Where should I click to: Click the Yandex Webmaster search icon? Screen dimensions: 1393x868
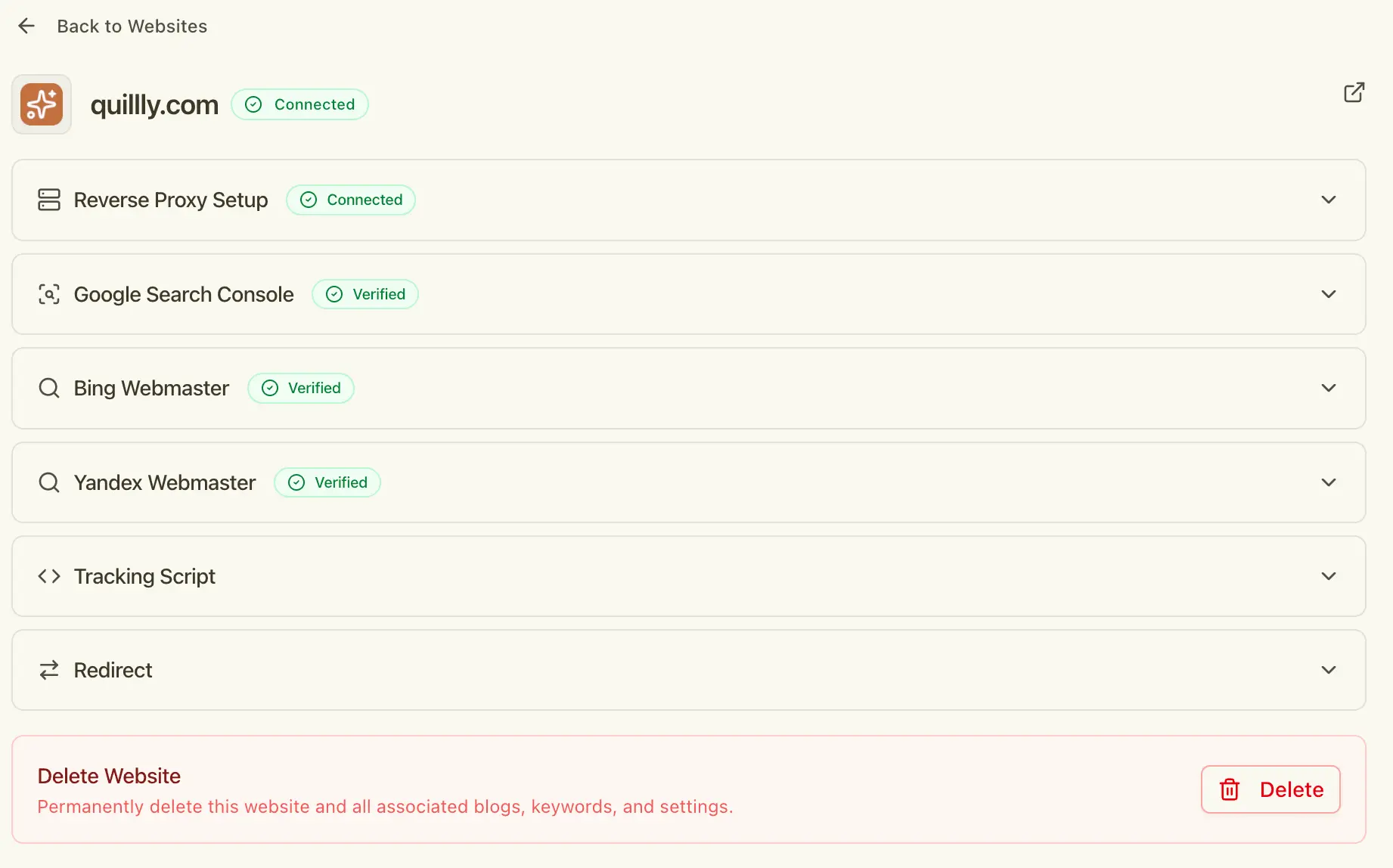pos(49,482)
